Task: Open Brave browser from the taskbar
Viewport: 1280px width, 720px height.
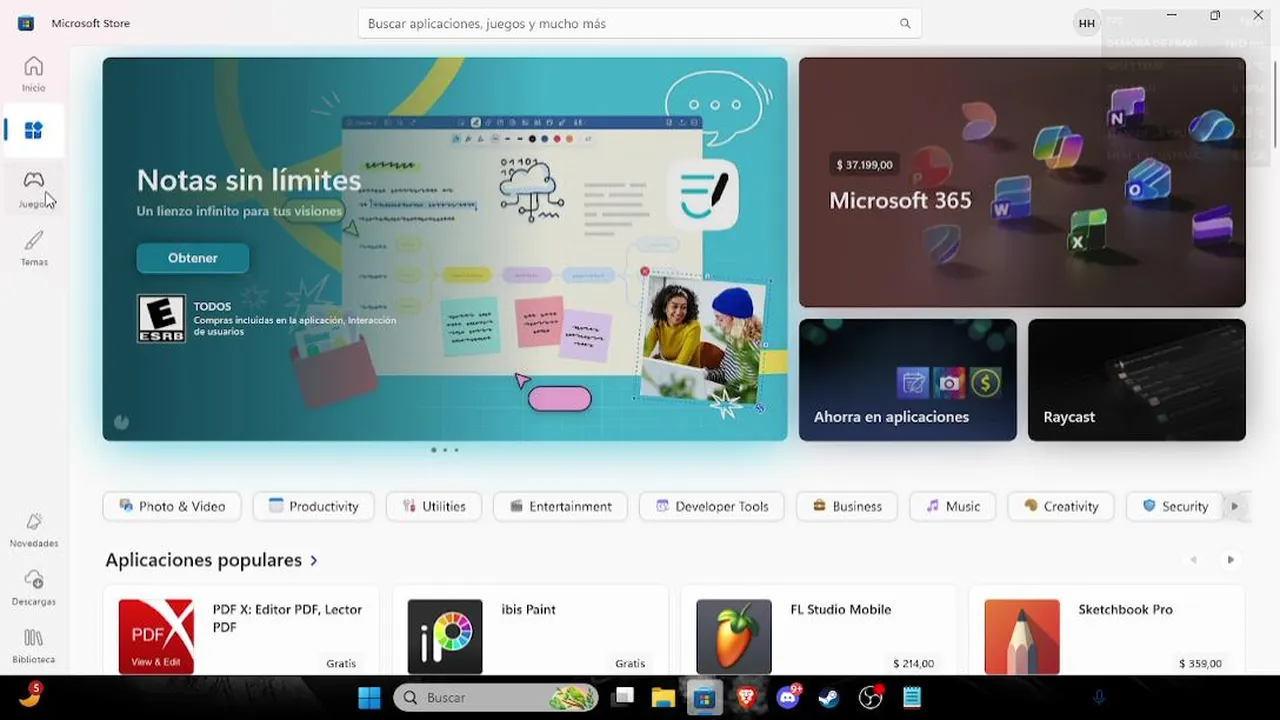Action: pos(746,697)
